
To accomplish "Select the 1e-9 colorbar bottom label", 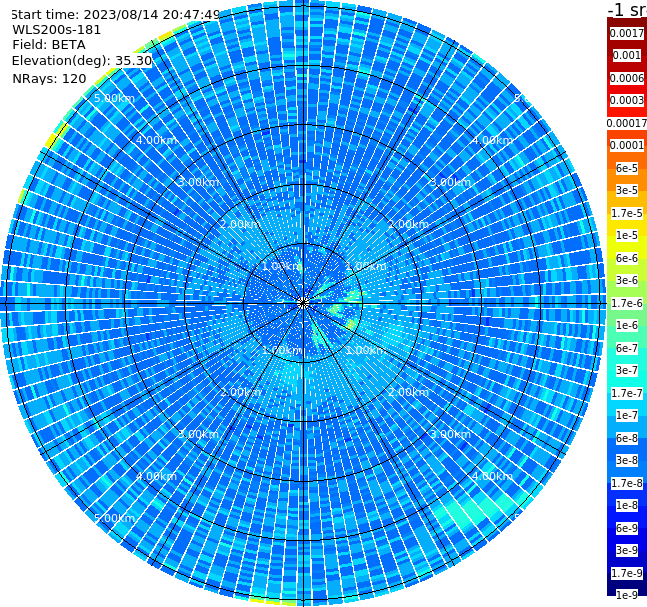I will click(627, 595).
